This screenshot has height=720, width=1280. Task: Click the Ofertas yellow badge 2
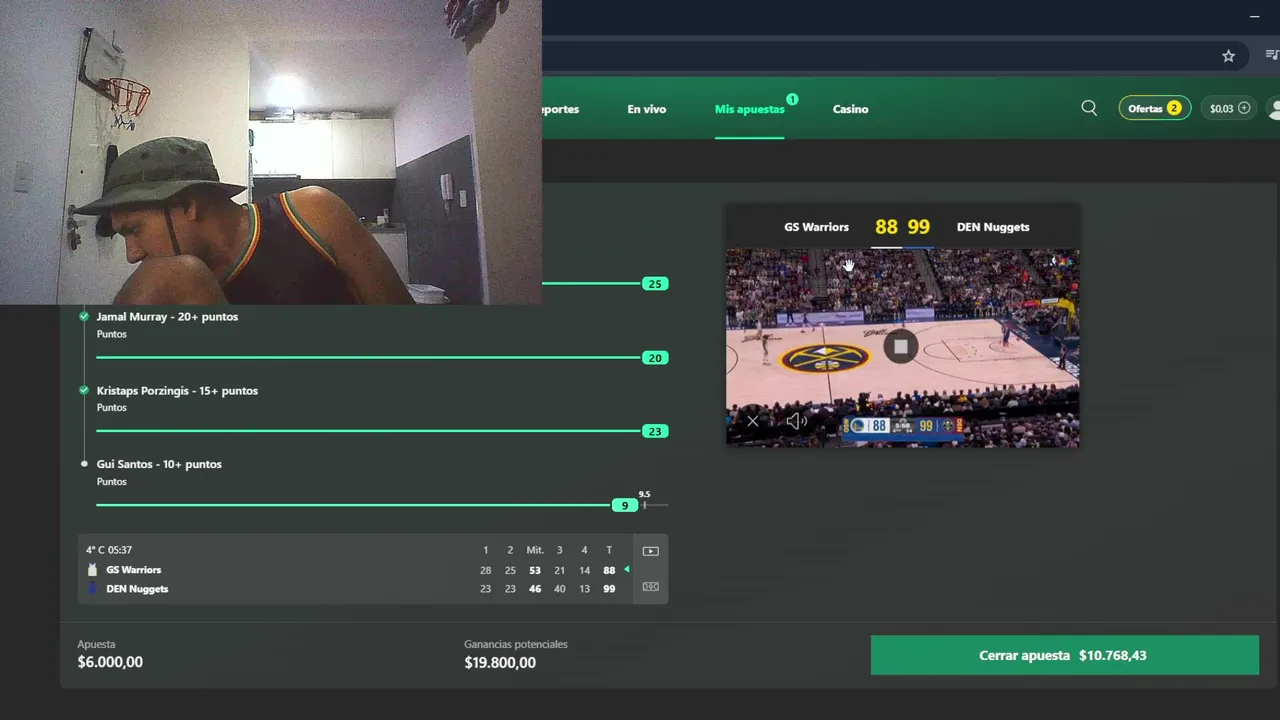point(1174,108)
